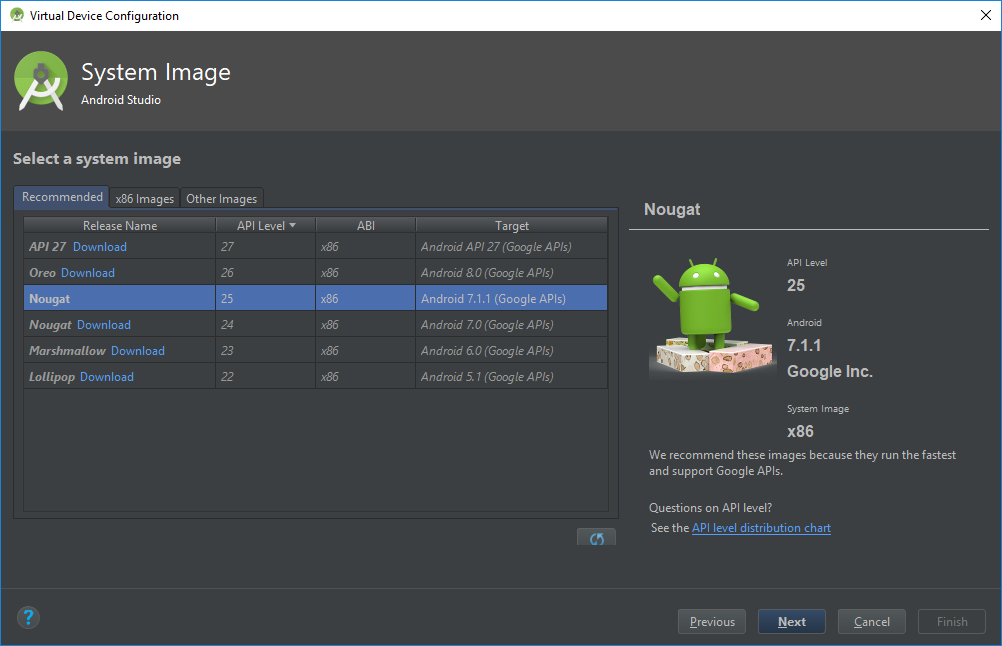
Task: Open help using the question mark icon
Action: 28,617
